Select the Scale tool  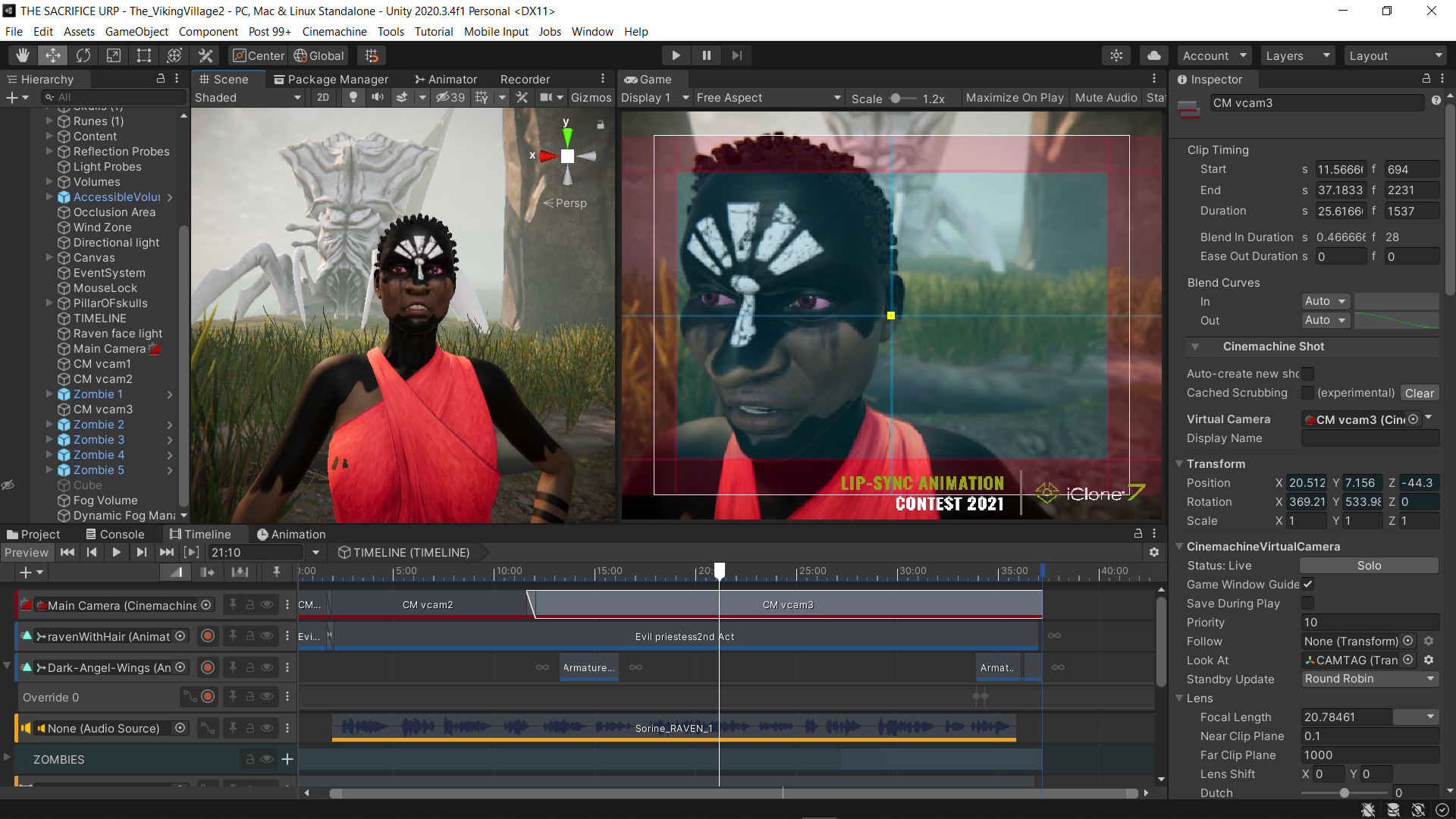tap(114, 55)
